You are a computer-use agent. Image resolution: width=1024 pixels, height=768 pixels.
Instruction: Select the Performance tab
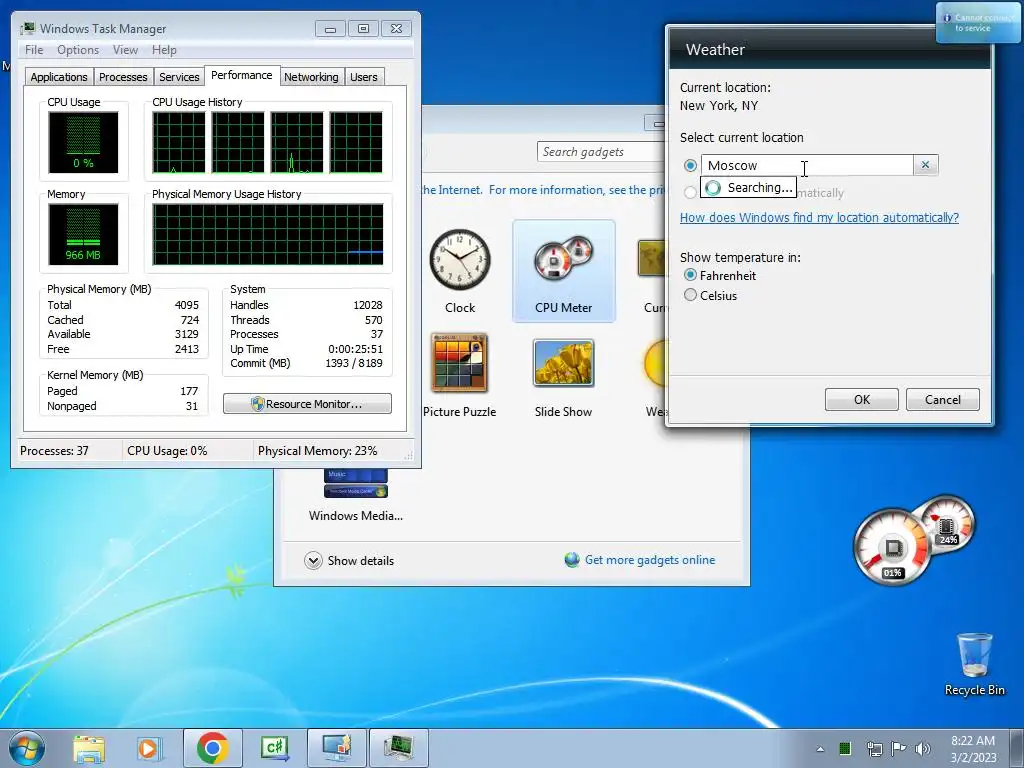tap(242, 75)
